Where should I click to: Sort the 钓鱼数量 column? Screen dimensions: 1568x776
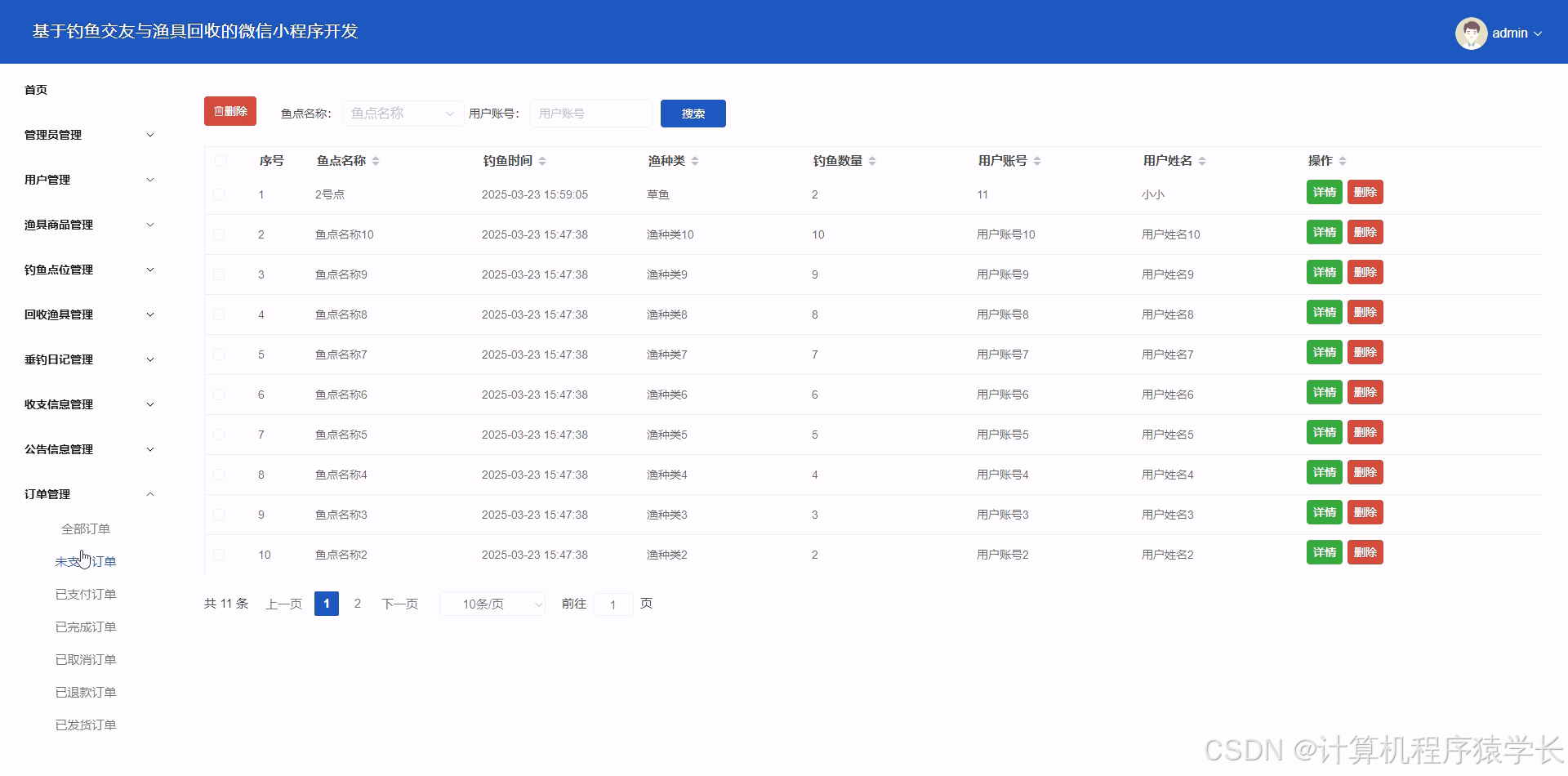[873, 161]
